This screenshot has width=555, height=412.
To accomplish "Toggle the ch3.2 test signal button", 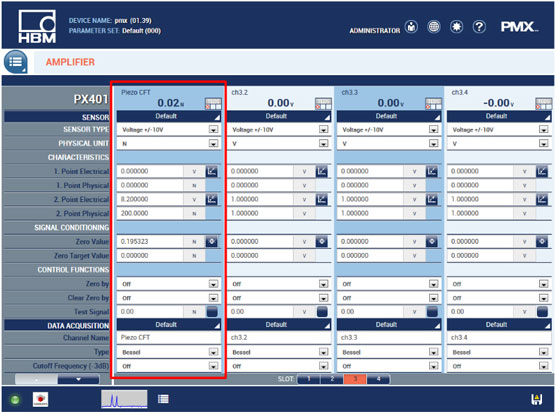I will click(322, 311).
